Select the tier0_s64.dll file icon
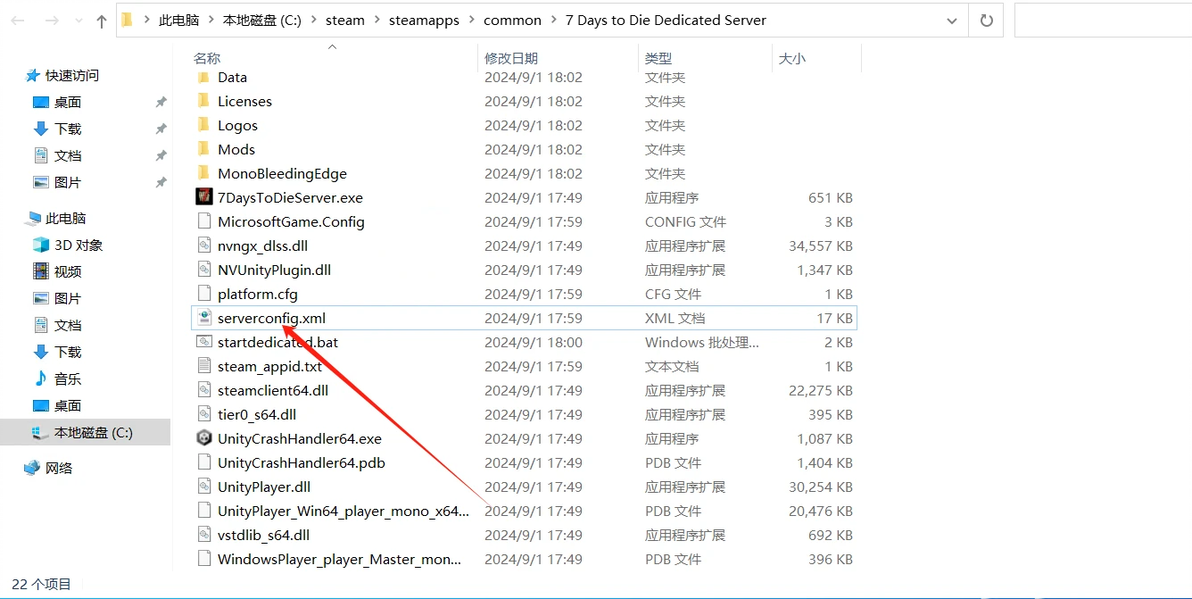This screenshot has height=599, width=1192. [203, 414]
